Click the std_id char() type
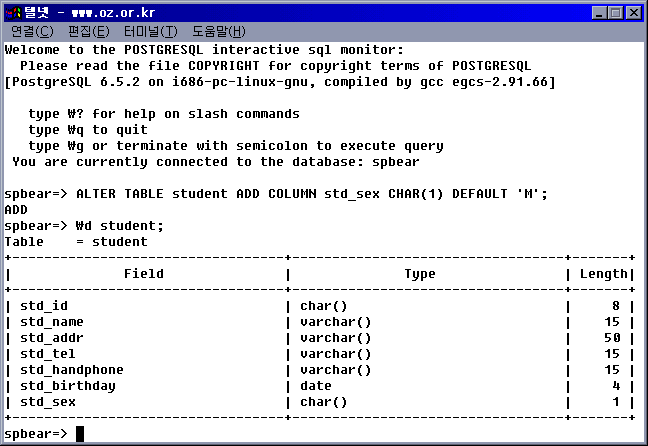The image size is (648, 446). [x=324, y=306]
